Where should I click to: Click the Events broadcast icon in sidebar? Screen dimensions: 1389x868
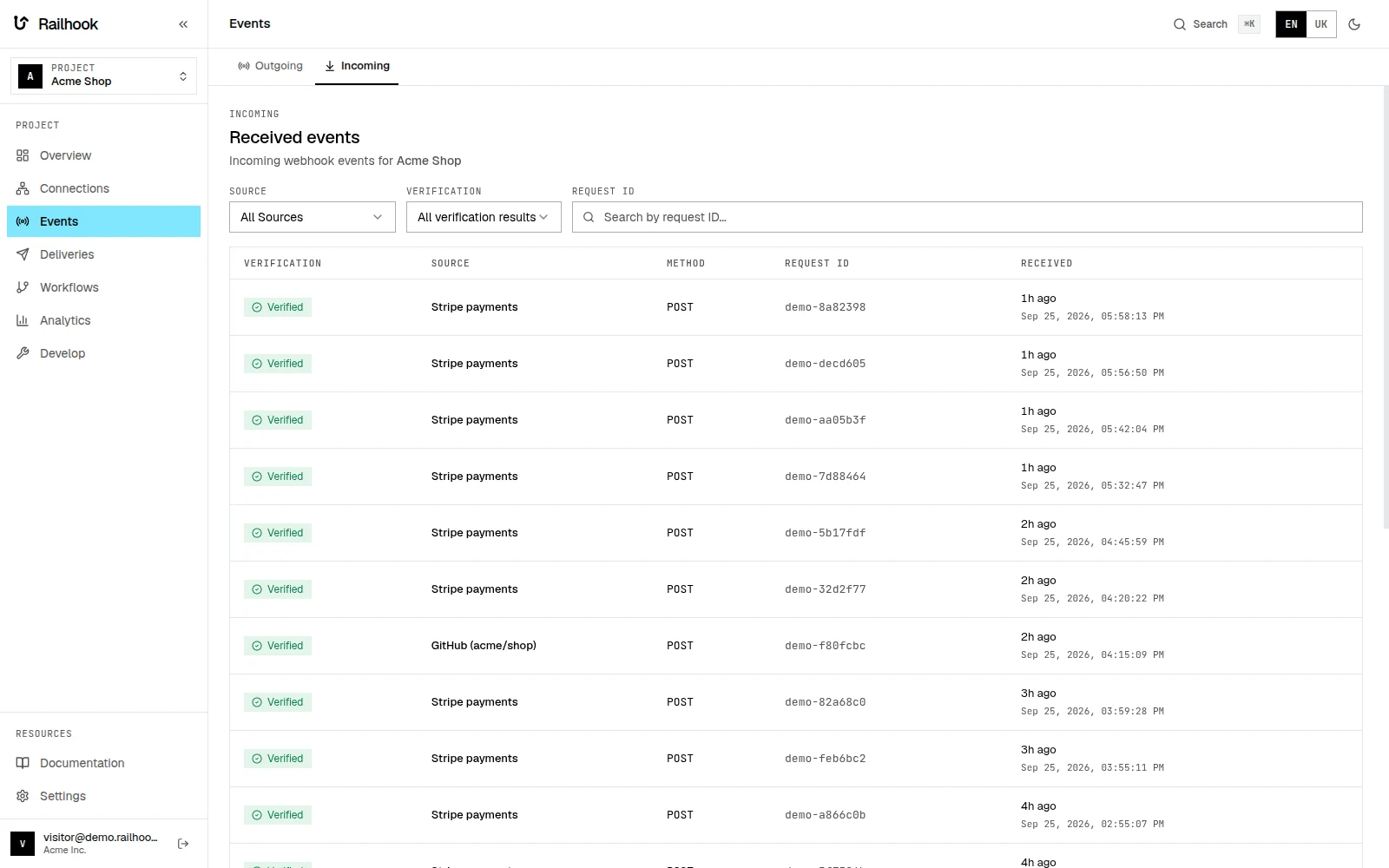23,221
